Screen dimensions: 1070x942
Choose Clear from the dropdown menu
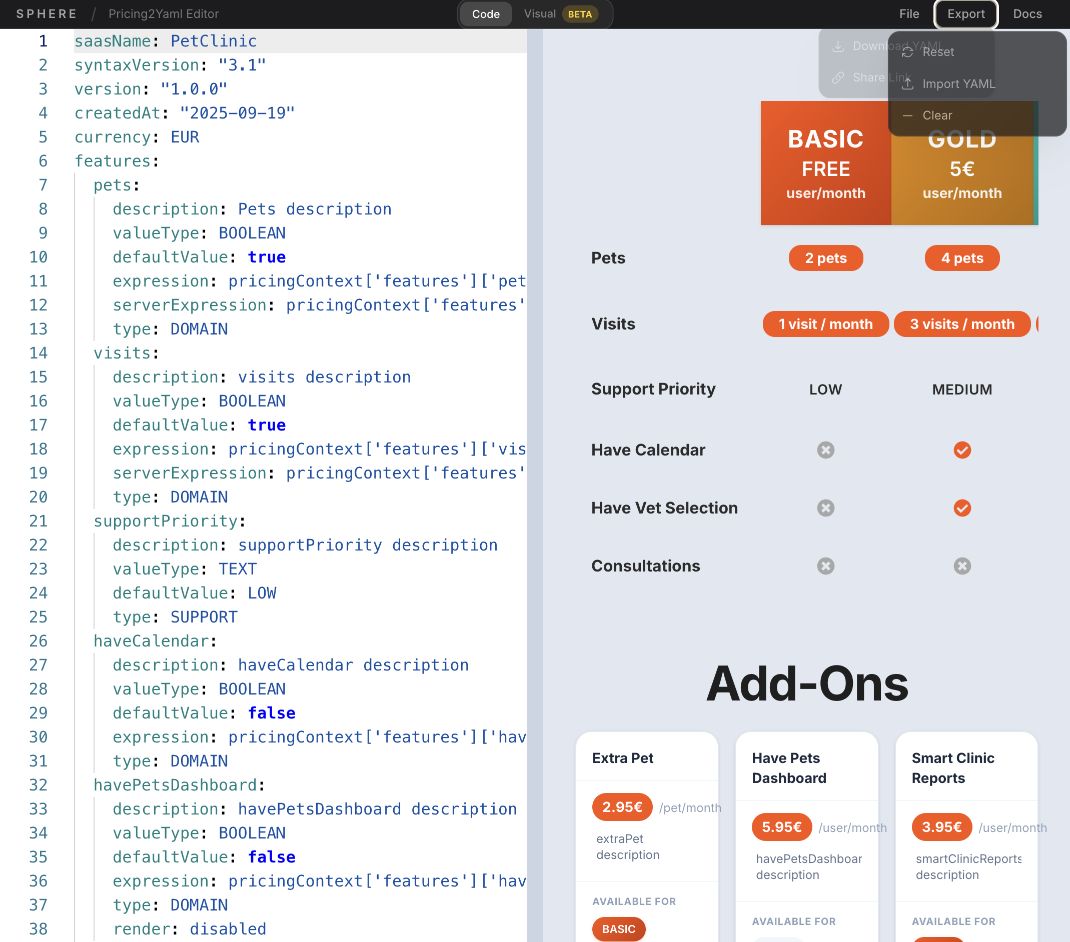click(977, 115)
